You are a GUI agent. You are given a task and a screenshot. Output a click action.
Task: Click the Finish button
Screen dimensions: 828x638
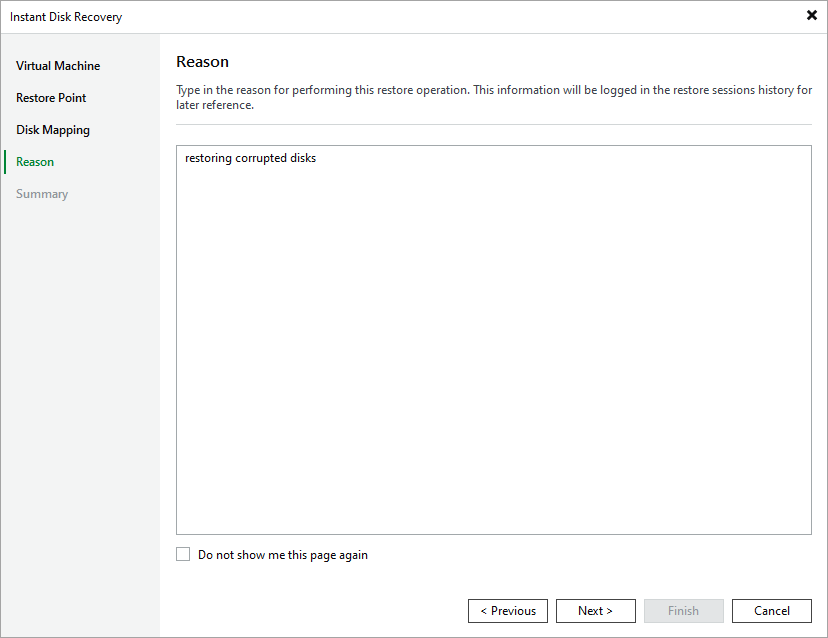(x=684, y=611)
